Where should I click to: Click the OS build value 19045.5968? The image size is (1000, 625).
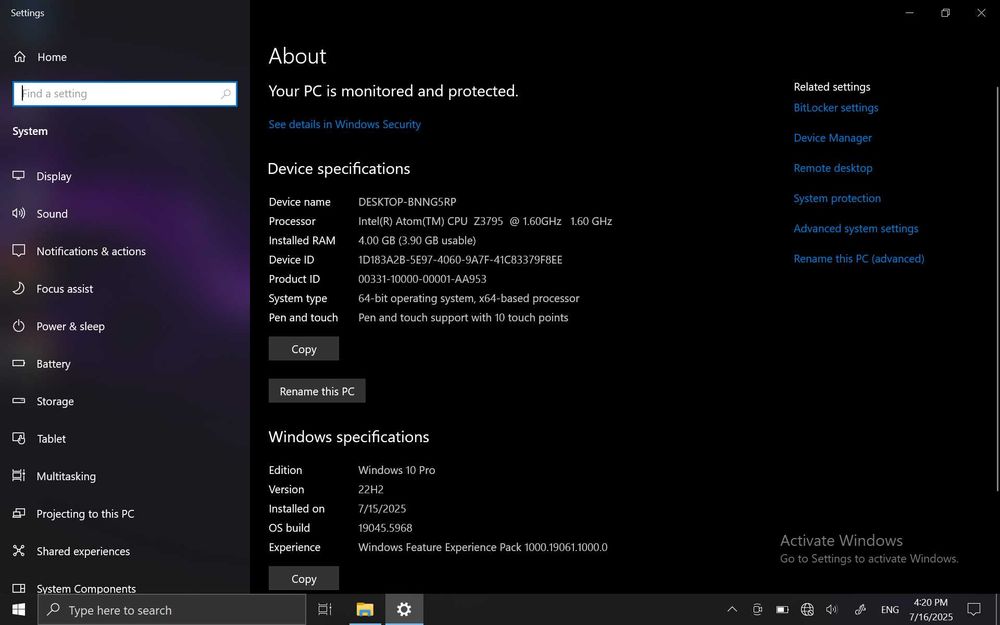pos(385,528)
